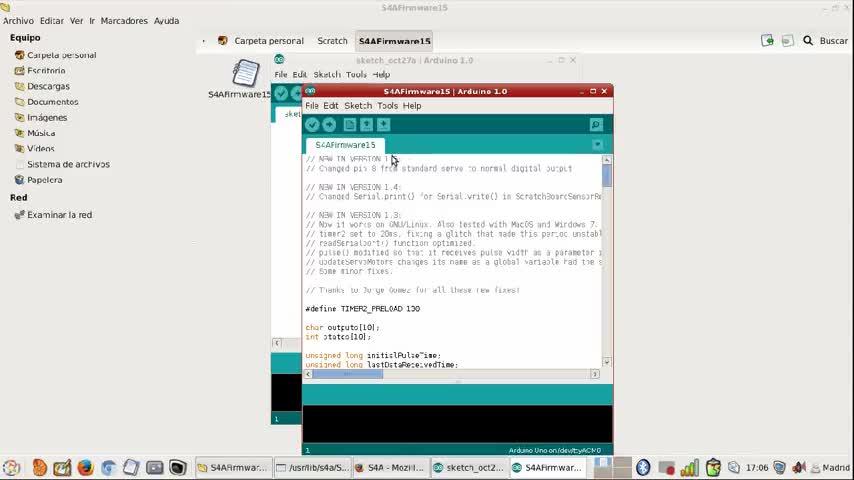854x480 pixels.
Task: Click the path bar left arrow expander
Action: pyautogui.click(x=204, y=41)
